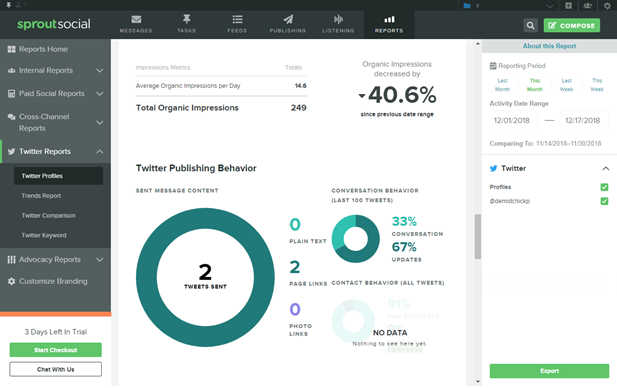Click the Export button
This screenshot has height=388, width=617.
pyautogui.click(x=549, y=371)
